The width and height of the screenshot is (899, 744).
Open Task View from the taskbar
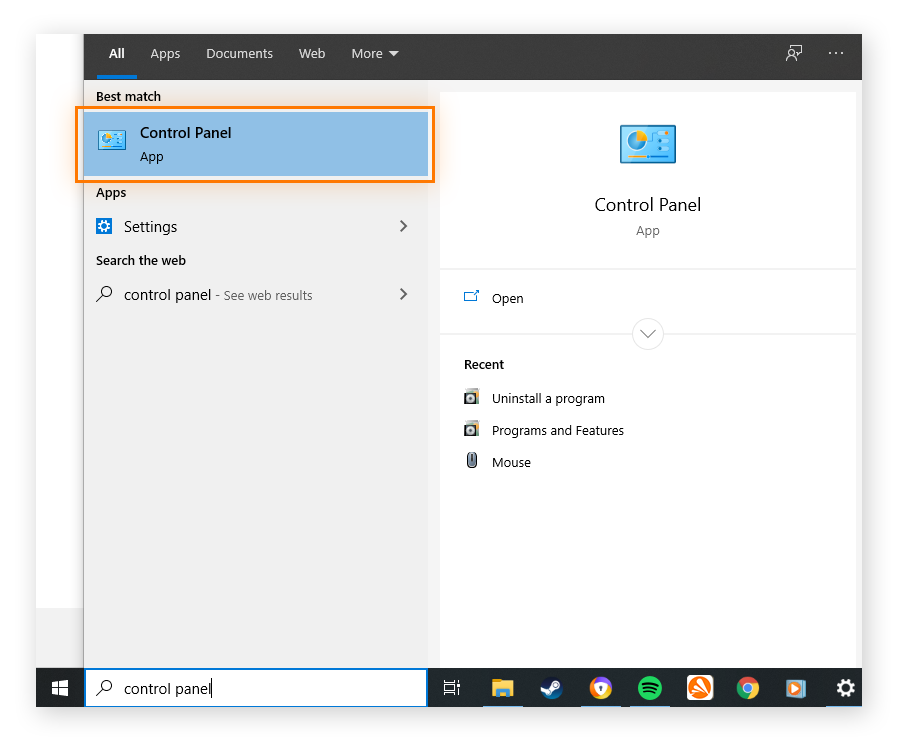[452, 688]
